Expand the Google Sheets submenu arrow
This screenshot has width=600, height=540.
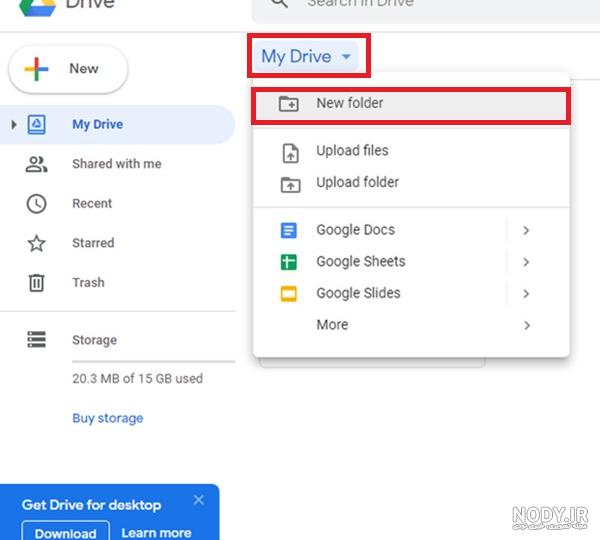click(526, 262)
